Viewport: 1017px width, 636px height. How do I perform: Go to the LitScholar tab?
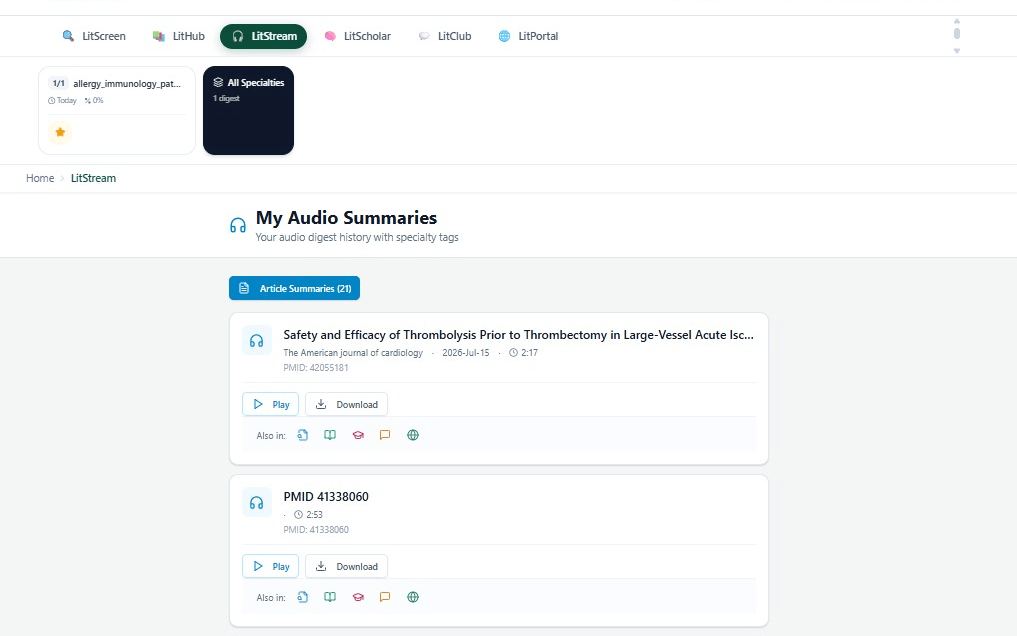coord(358,36)
